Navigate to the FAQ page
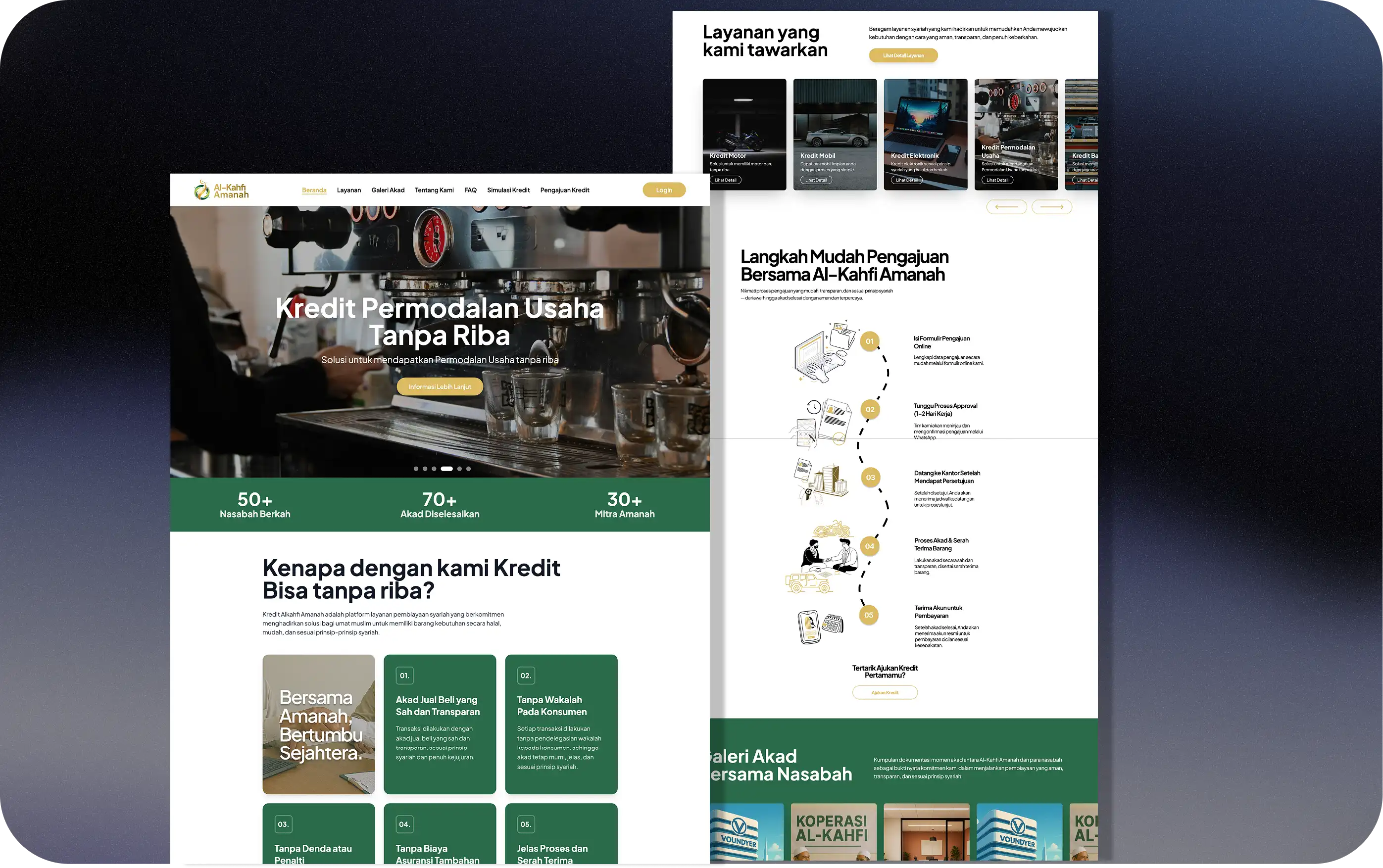This screenshot has height=868, width=1383. (470, 190)
